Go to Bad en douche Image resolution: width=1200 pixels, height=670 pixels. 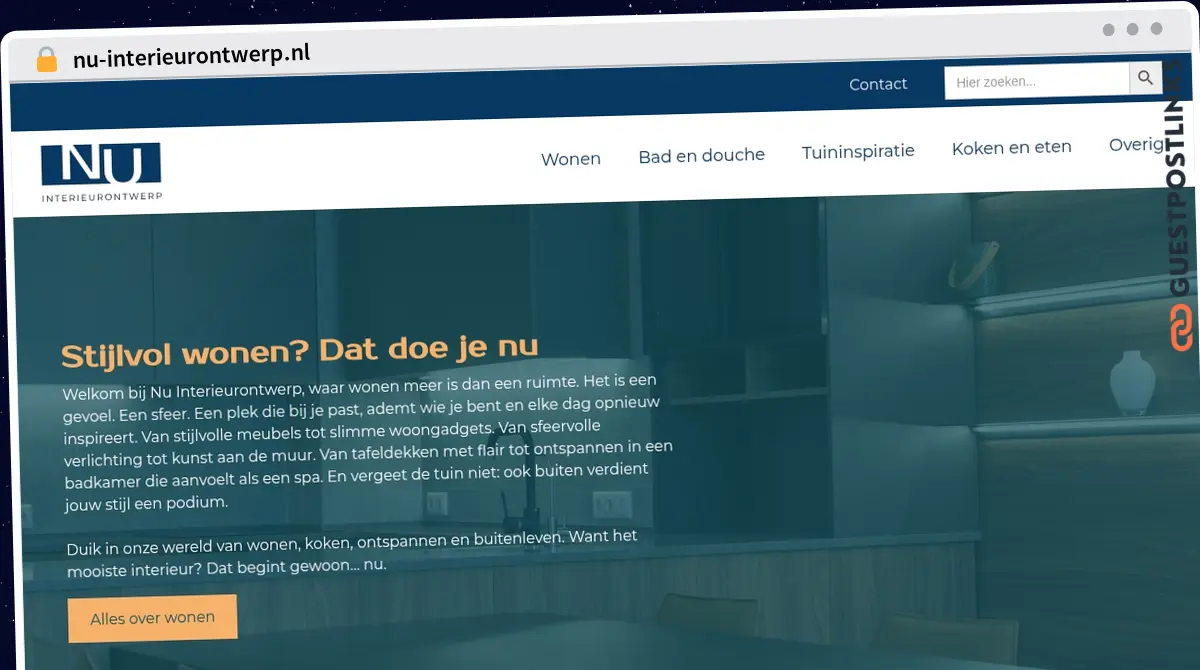click(701, 155)
